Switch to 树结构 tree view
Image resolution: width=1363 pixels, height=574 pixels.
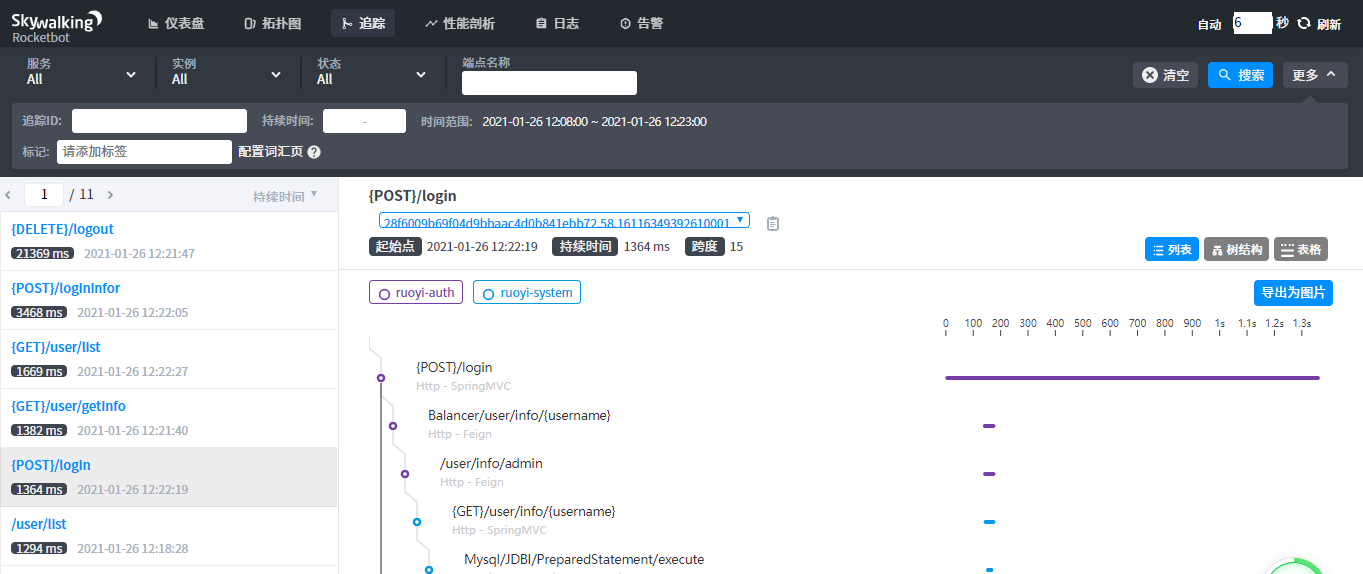click(x=1236, y=249)
